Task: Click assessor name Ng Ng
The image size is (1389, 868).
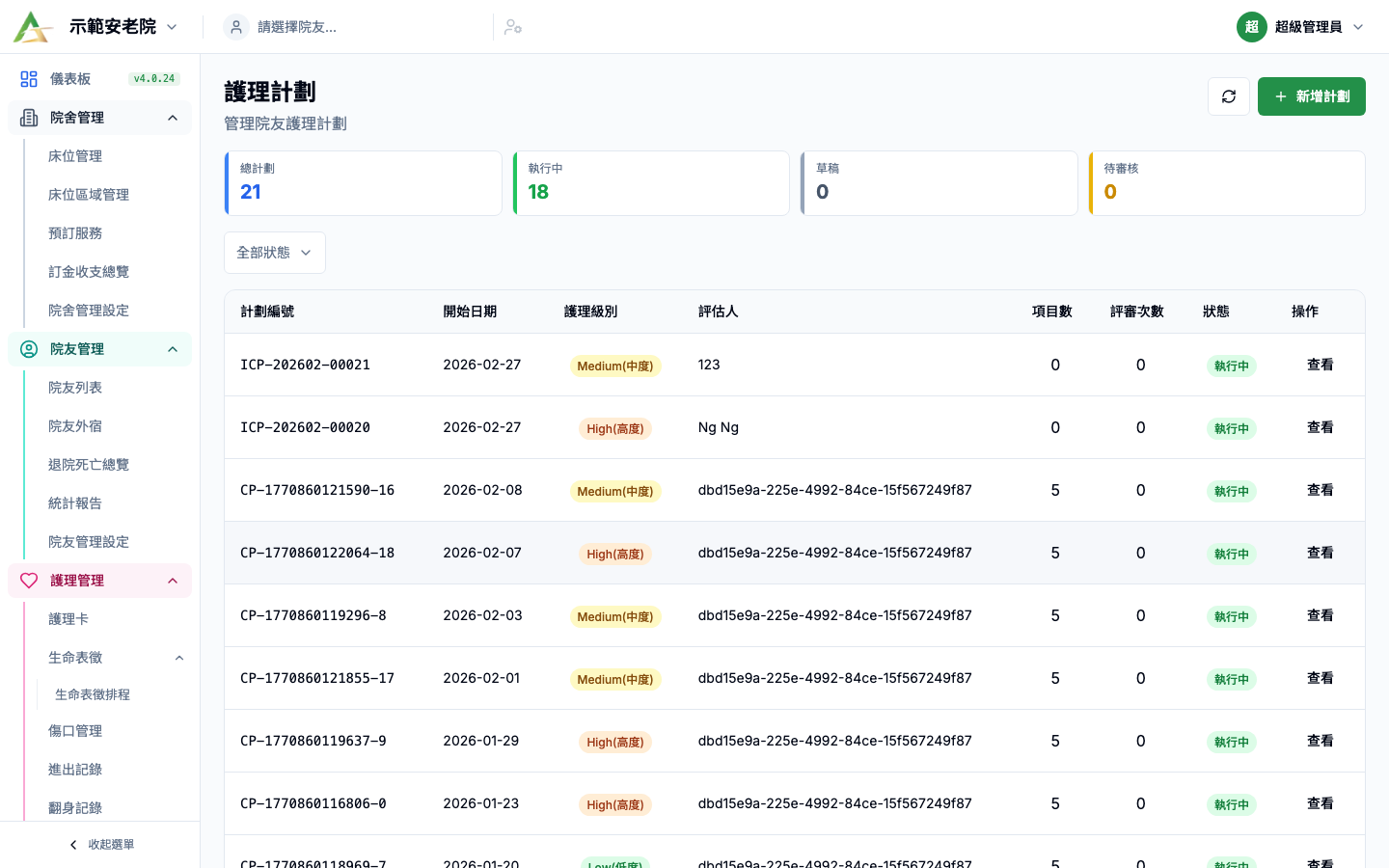Action: (719, 427)
